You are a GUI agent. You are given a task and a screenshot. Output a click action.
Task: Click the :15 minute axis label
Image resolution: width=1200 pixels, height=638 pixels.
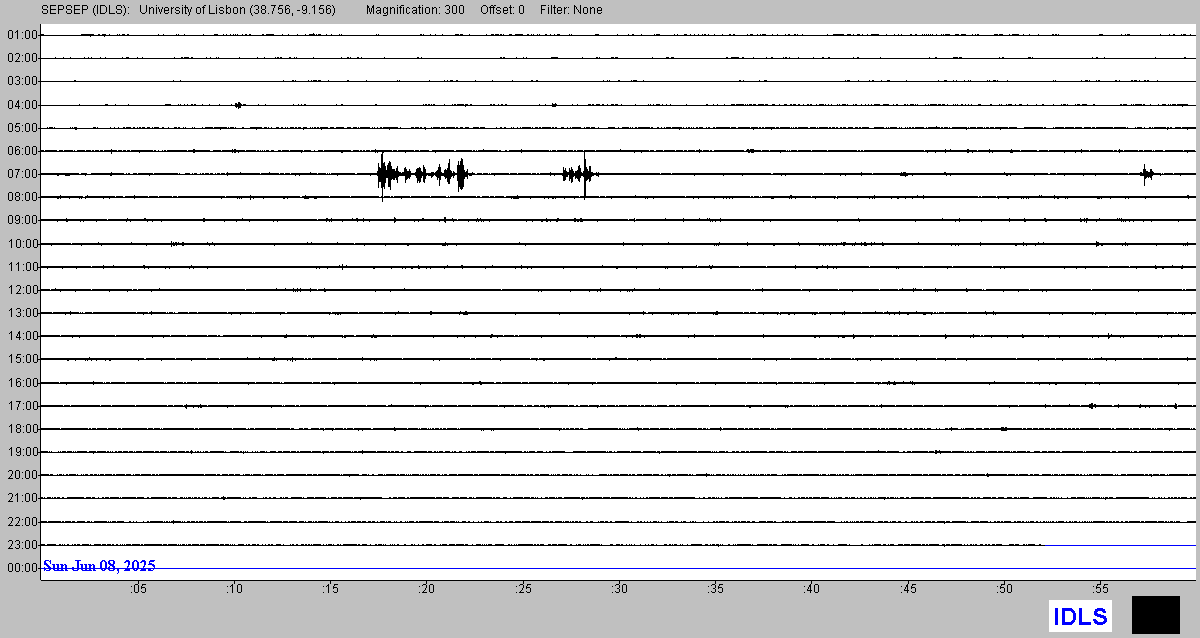(x=330, y=589)
